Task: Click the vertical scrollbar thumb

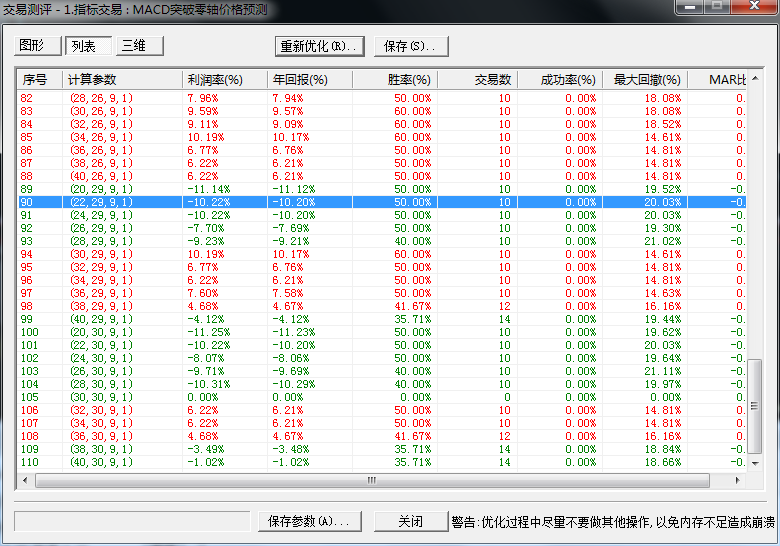Action: pos(755,406)
